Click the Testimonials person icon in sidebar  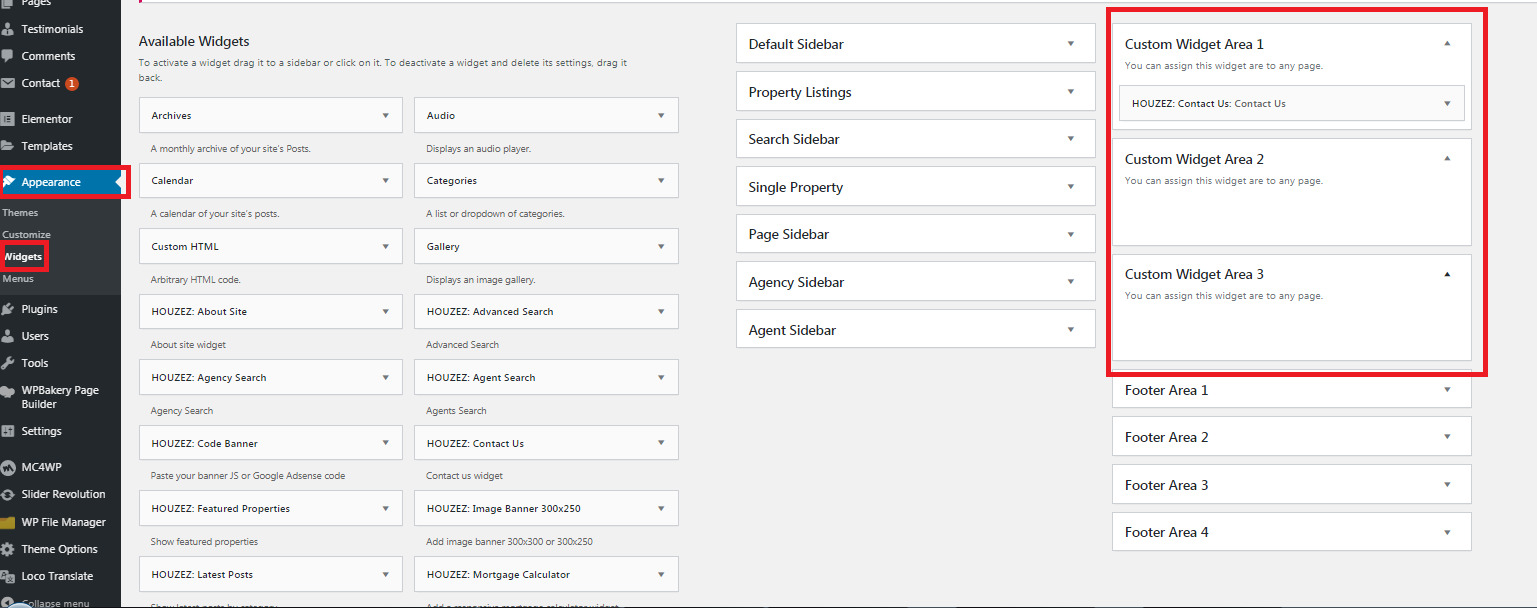(9, 29)
